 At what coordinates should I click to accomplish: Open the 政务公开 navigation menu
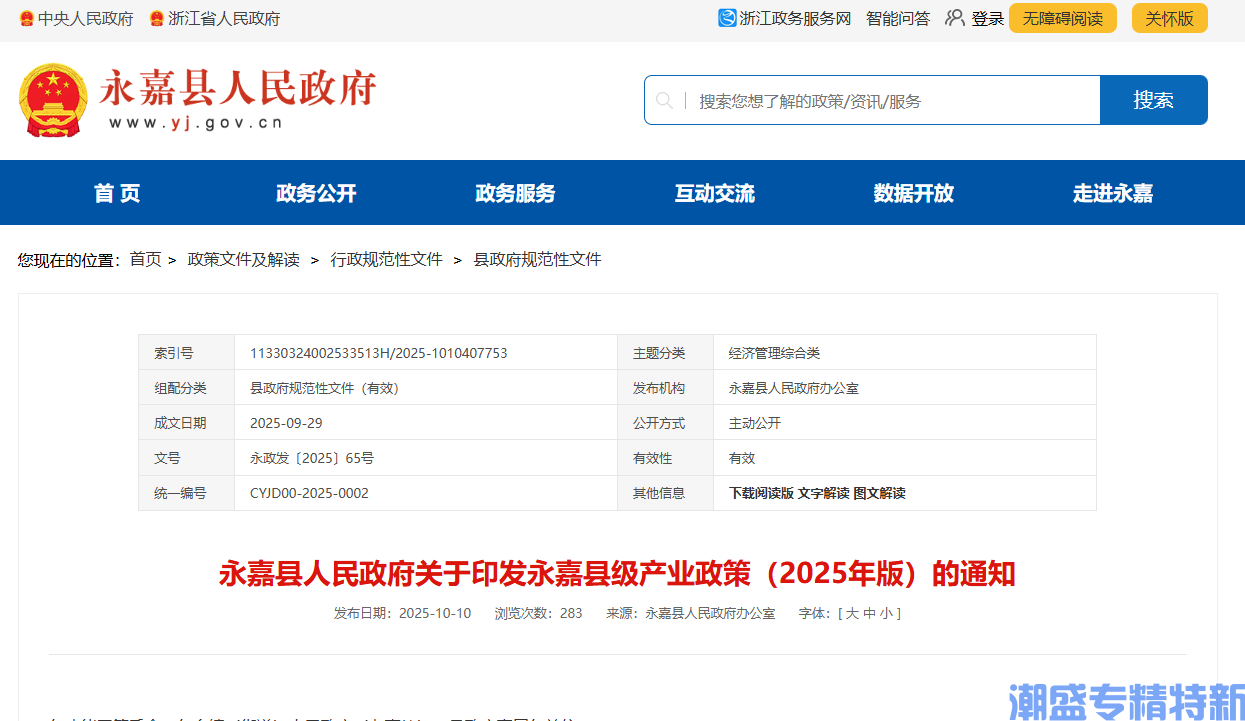tap(316, 193)
